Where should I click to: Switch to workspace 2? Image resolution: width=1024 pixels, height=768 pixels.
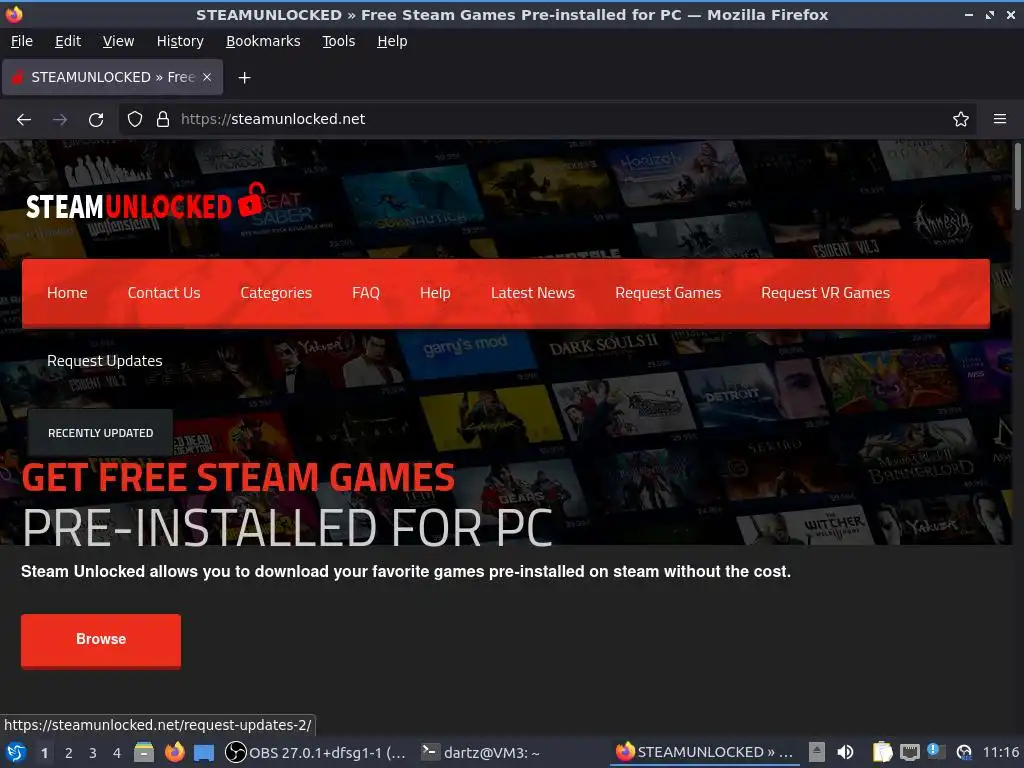pos(69,753)
